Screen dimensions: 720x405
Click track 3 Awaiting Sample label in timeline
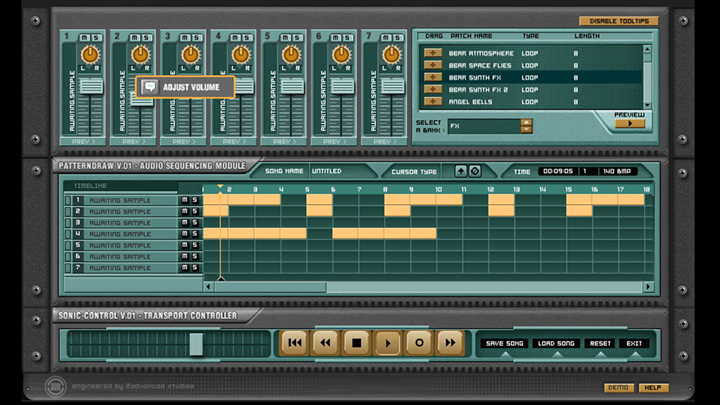click(x=120, y=223)
